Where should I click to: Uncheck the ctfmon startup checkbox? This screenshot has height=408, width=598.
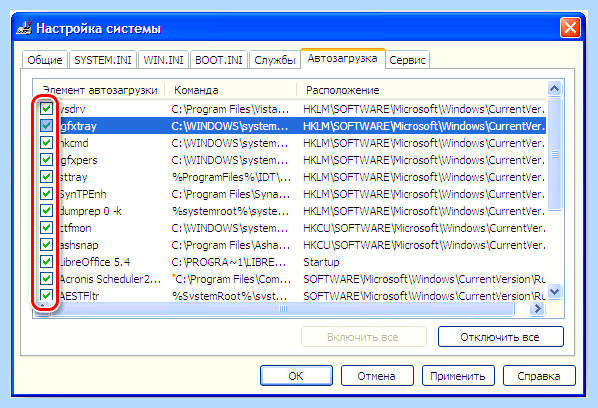click(47, 228)
